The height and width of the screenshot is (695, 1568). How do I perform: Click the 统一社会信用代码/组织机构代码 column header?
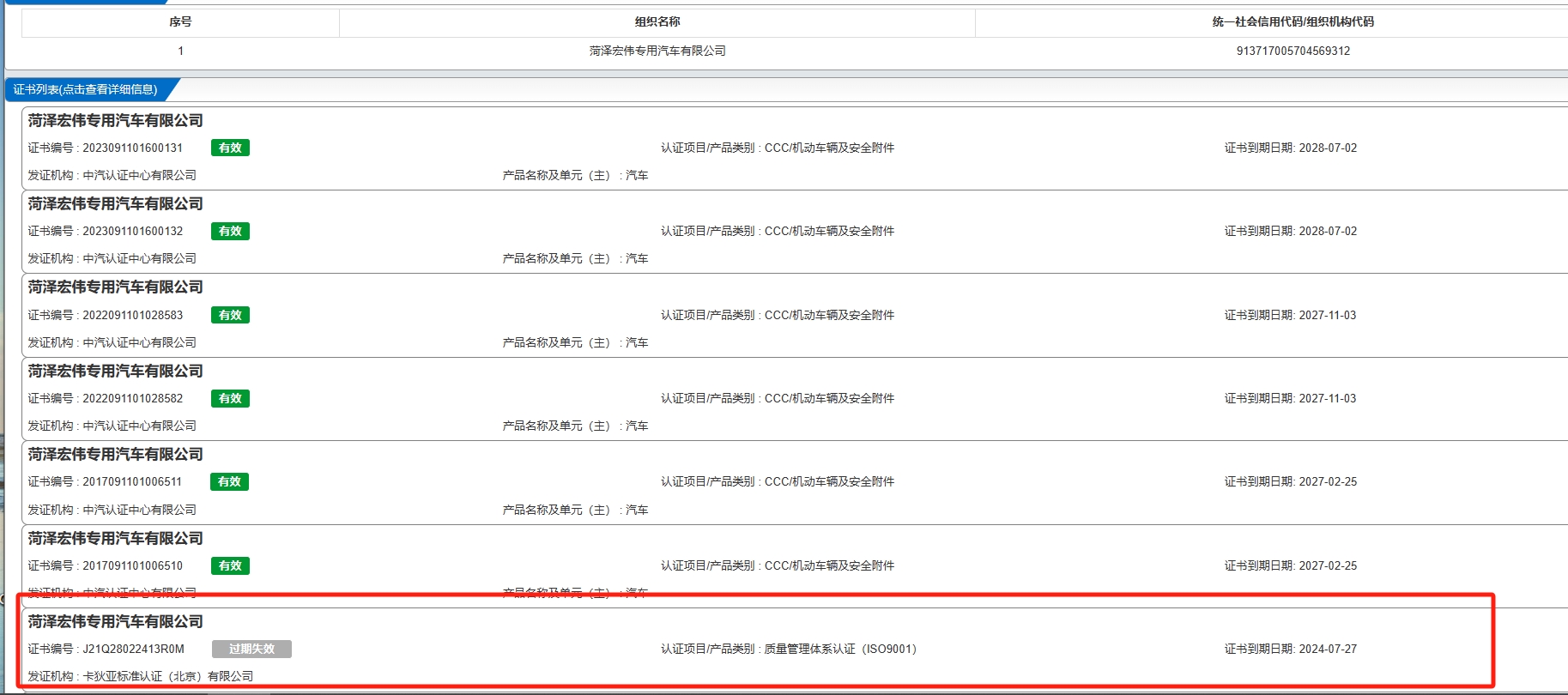click(x=1293, y=22)
